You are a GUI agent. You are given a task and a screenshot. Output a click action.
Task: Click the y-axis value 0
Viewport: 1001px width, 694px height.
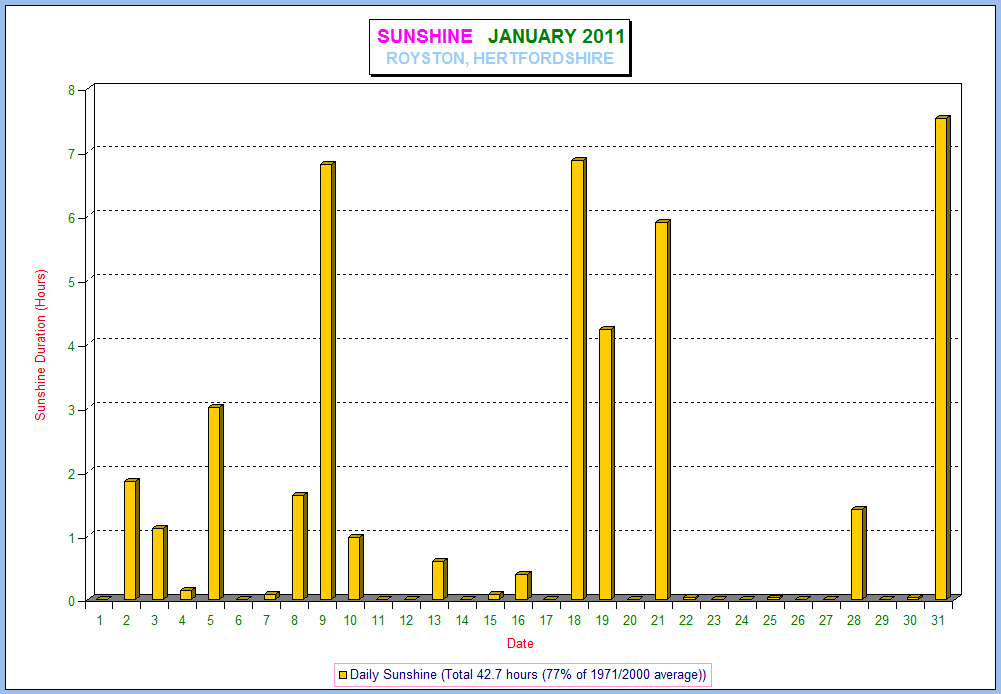tap(72, 601)
